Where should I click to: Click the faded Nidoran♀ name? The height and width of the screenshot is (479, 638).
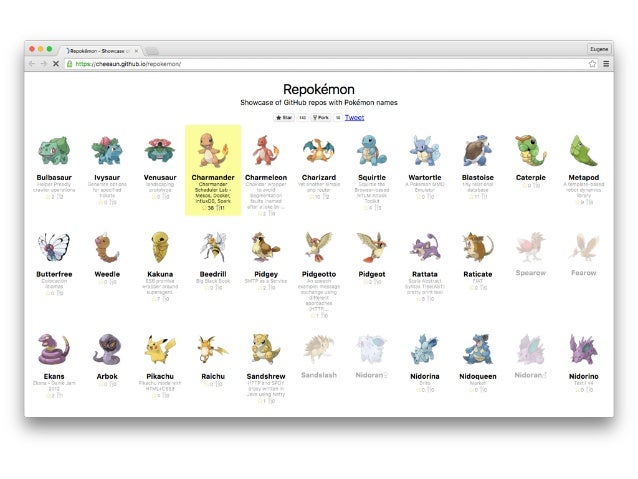click(x=371, y=375)
